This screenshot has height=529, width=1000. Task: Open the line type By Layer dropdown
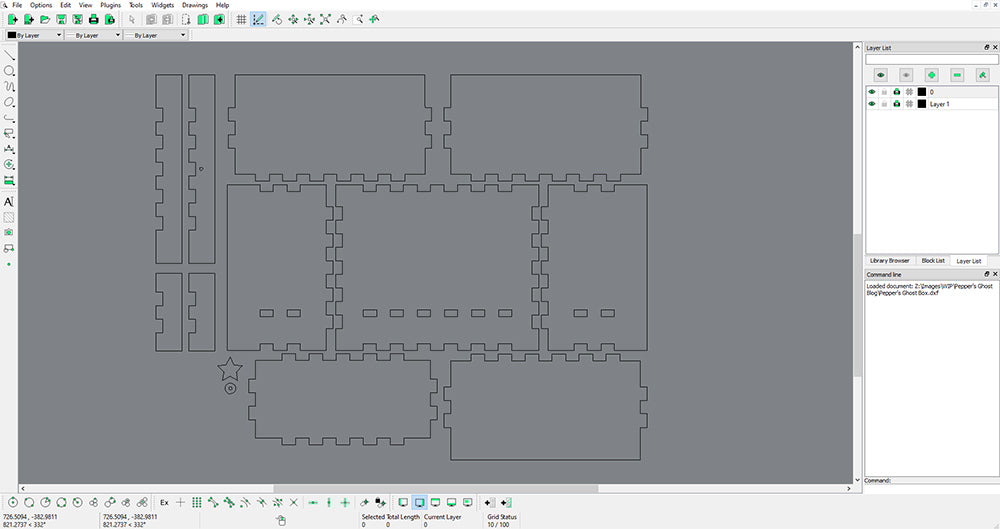[156, 35]
